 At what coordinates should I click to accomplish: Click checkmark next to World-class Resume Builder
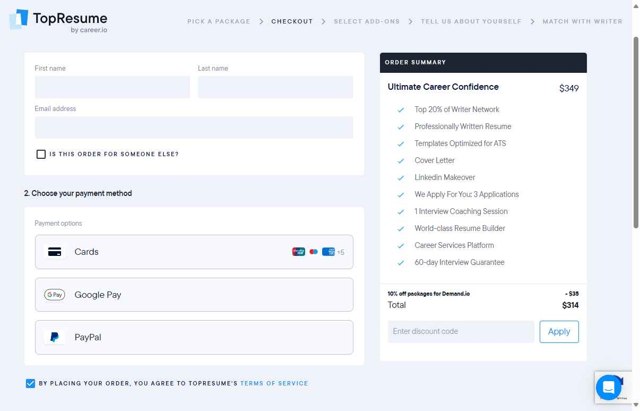tap(401, 229)
